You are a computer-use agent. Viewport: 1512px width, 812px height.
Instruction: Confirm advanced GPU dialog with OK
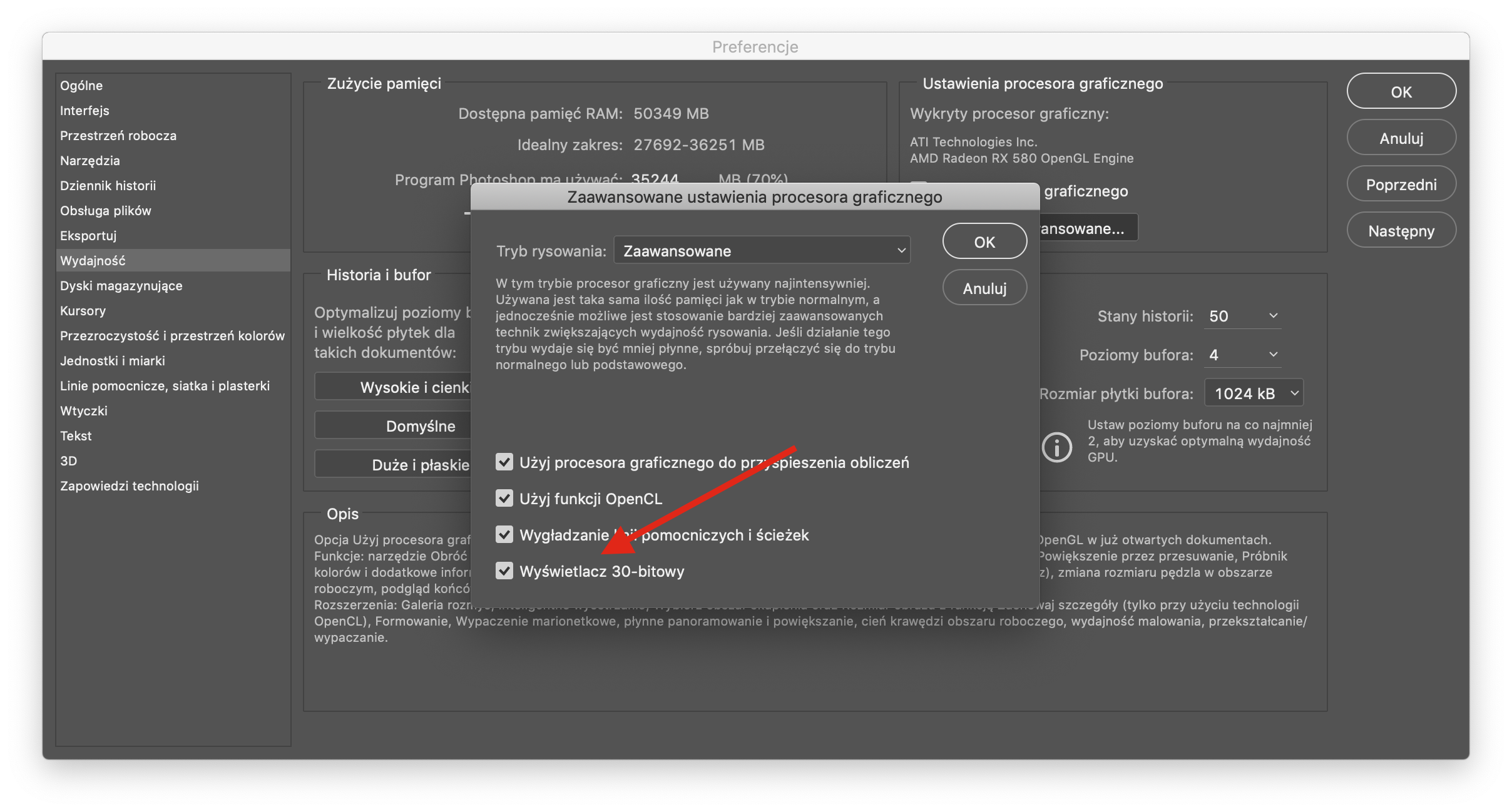(984, 242)
